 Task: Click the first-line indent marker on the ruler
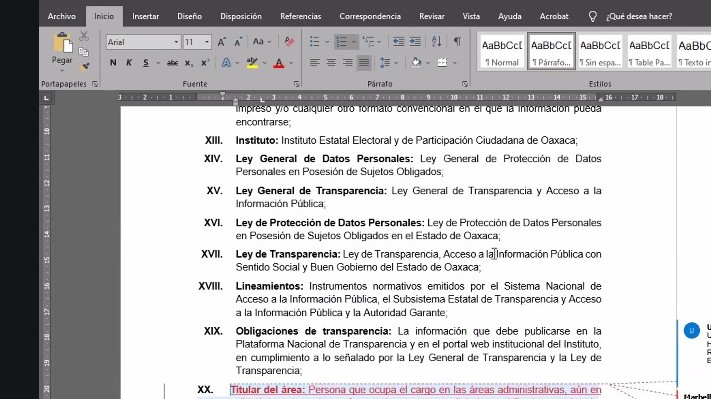(x=222, y=95)
